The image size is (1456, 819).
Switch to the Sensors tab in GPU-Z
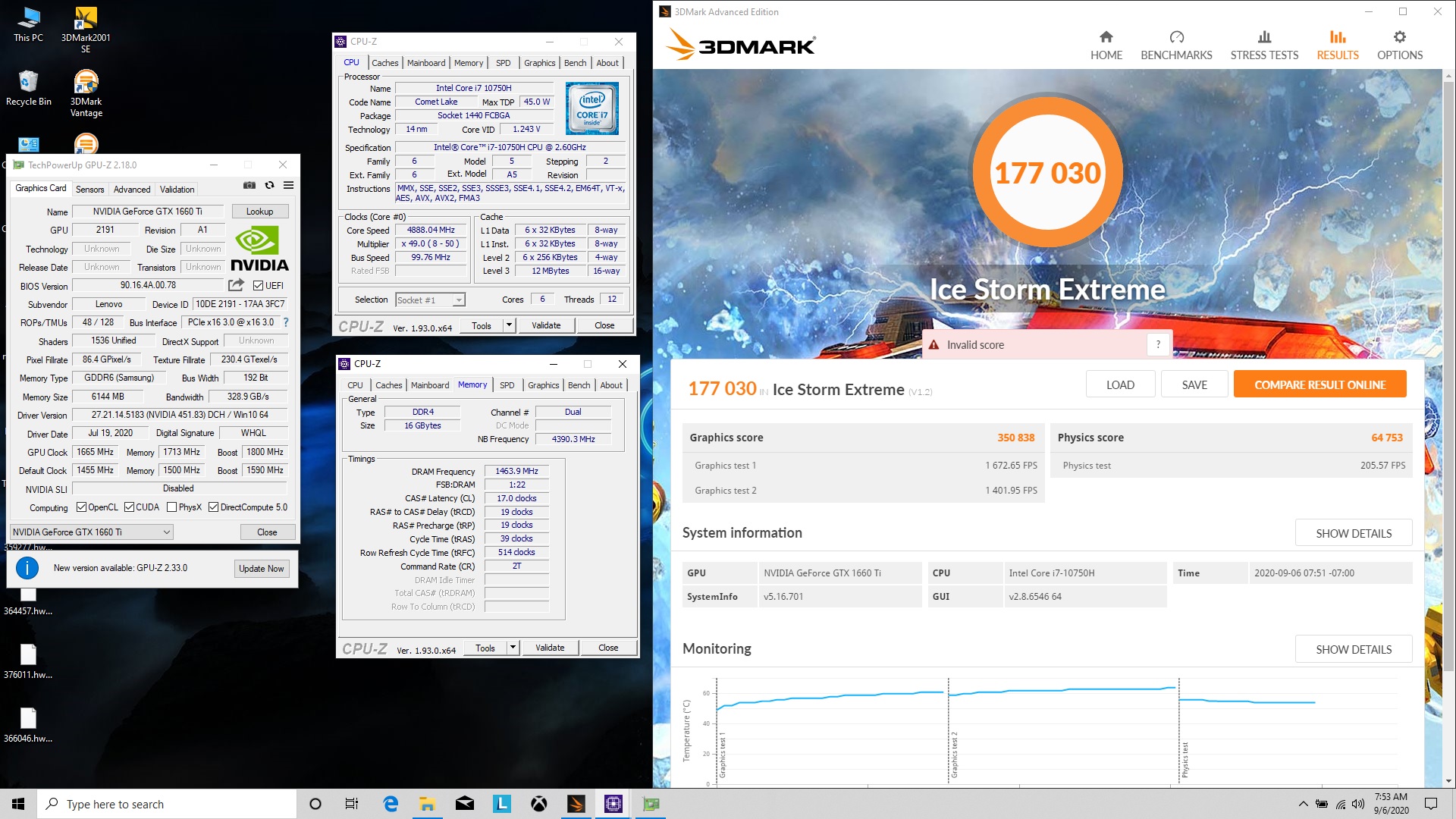tap(89, 189)
